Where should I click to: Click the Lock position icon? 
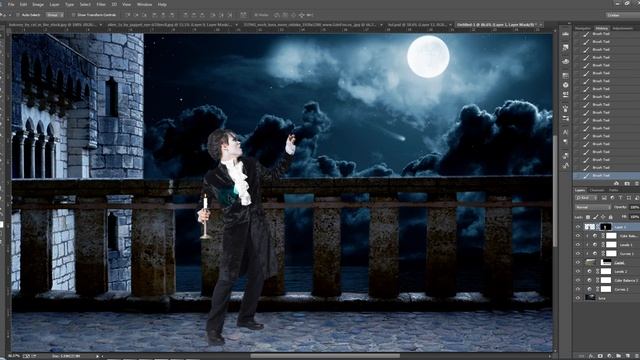pyautogui.click(x=603, y=217)
